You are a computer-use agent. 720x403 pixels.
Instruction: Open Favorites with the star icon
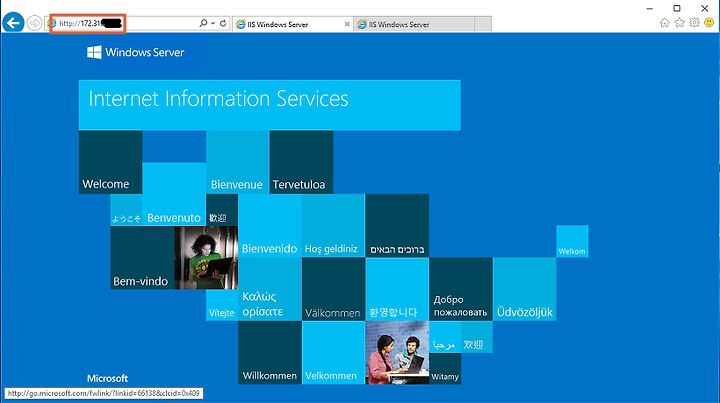(680, 22)
